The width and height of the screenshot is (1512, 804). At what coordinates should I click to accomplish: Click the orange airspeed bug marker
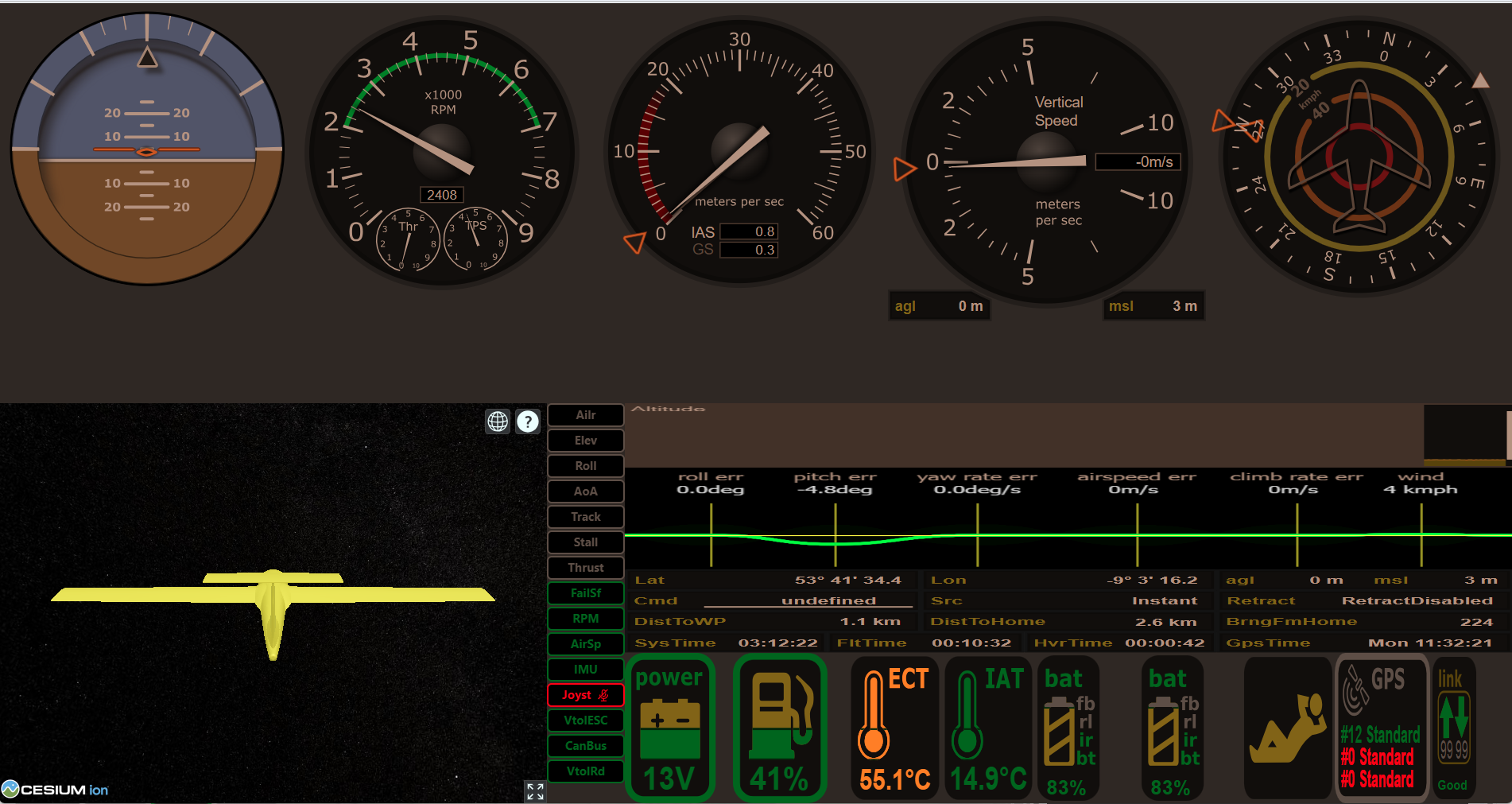(x=635, y=242)
